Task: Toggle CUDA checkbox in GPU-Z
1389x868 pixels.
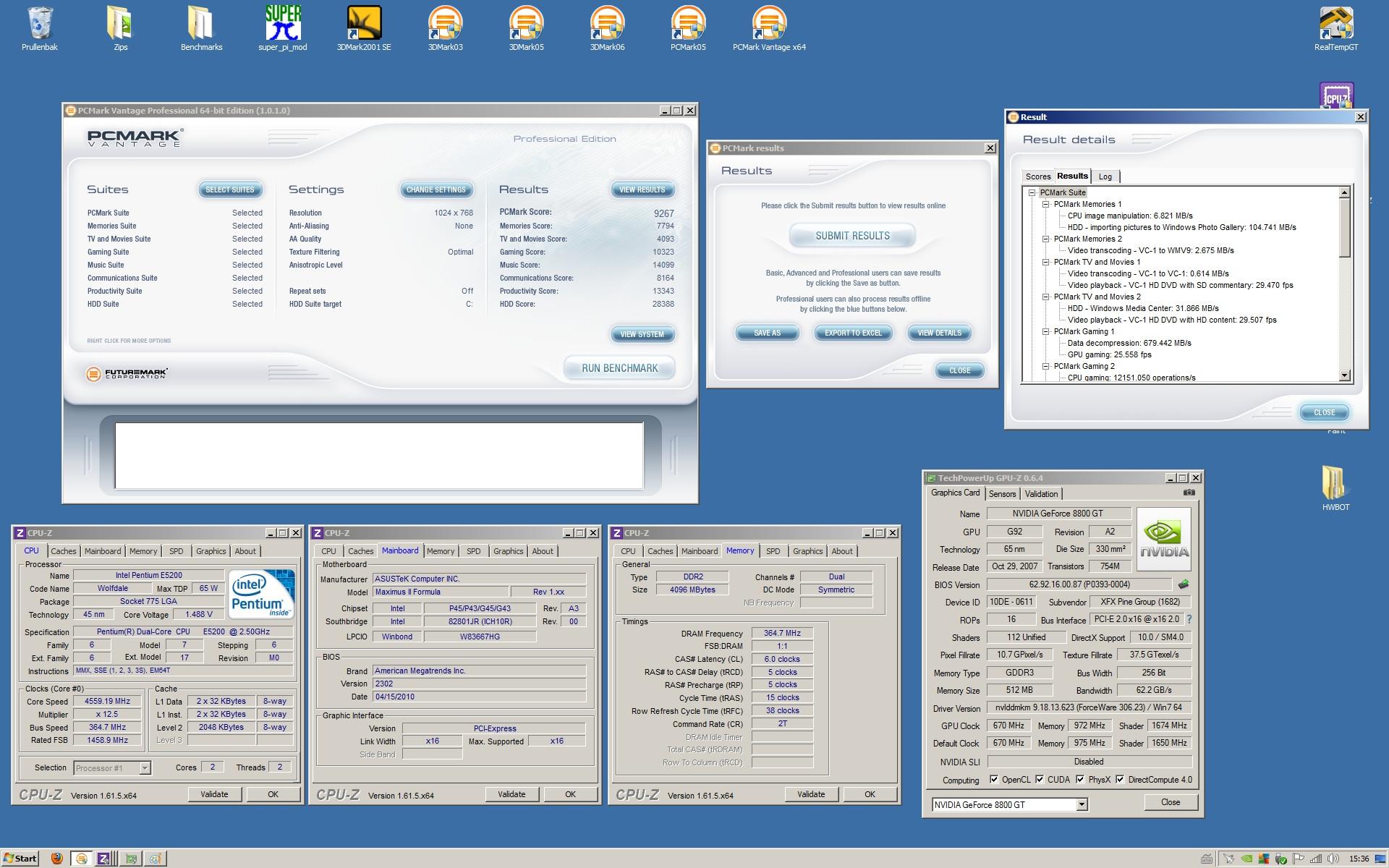Action: 1040,779
